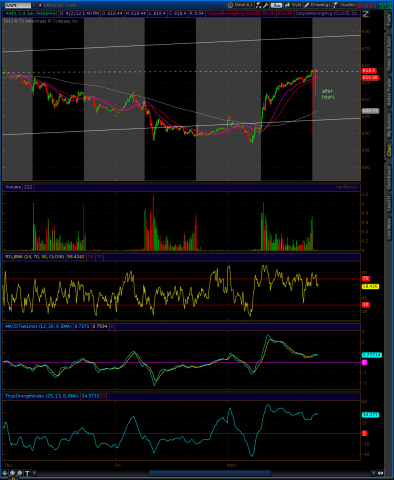Open the symbol dropdown arrow beside AAPL
The image size is (394, 480).
34,5
